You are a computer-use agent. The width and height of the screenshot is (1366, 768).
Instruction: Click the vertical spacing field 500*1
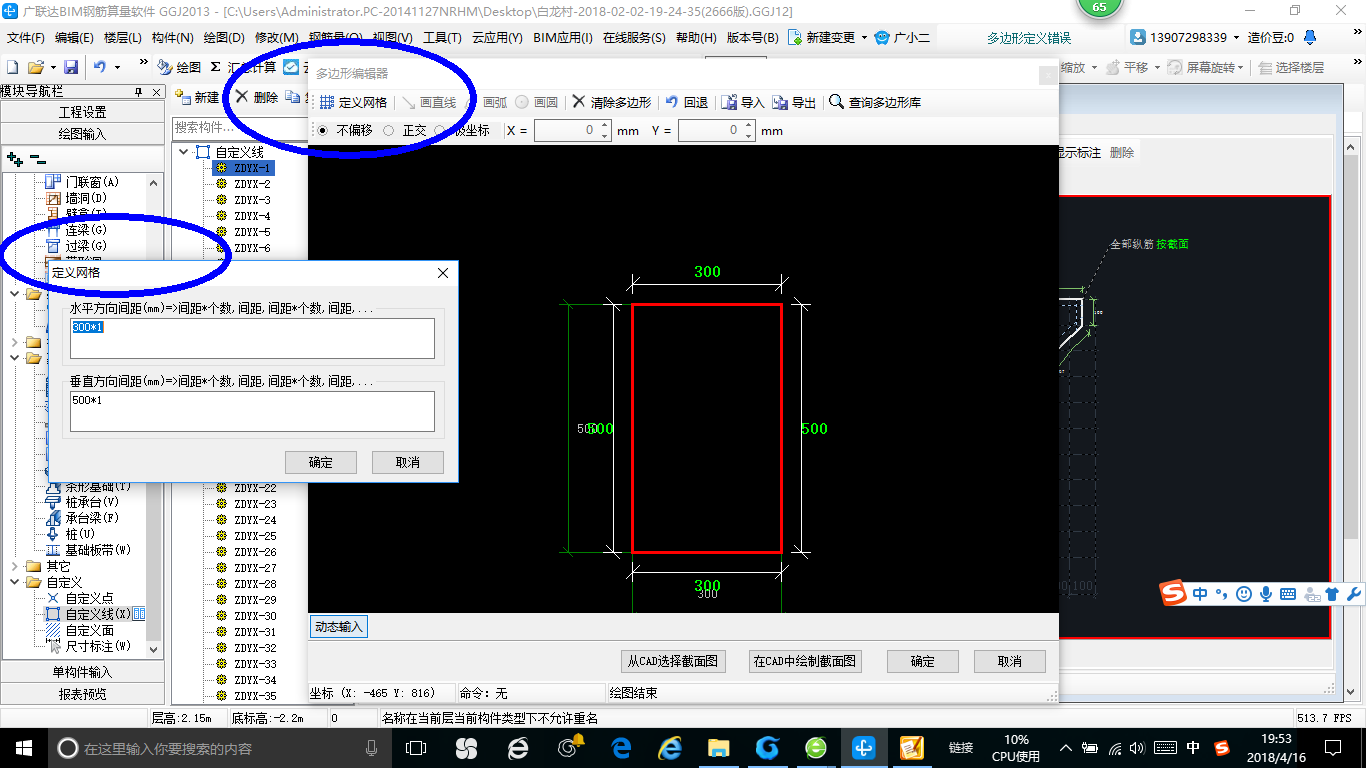252,411
